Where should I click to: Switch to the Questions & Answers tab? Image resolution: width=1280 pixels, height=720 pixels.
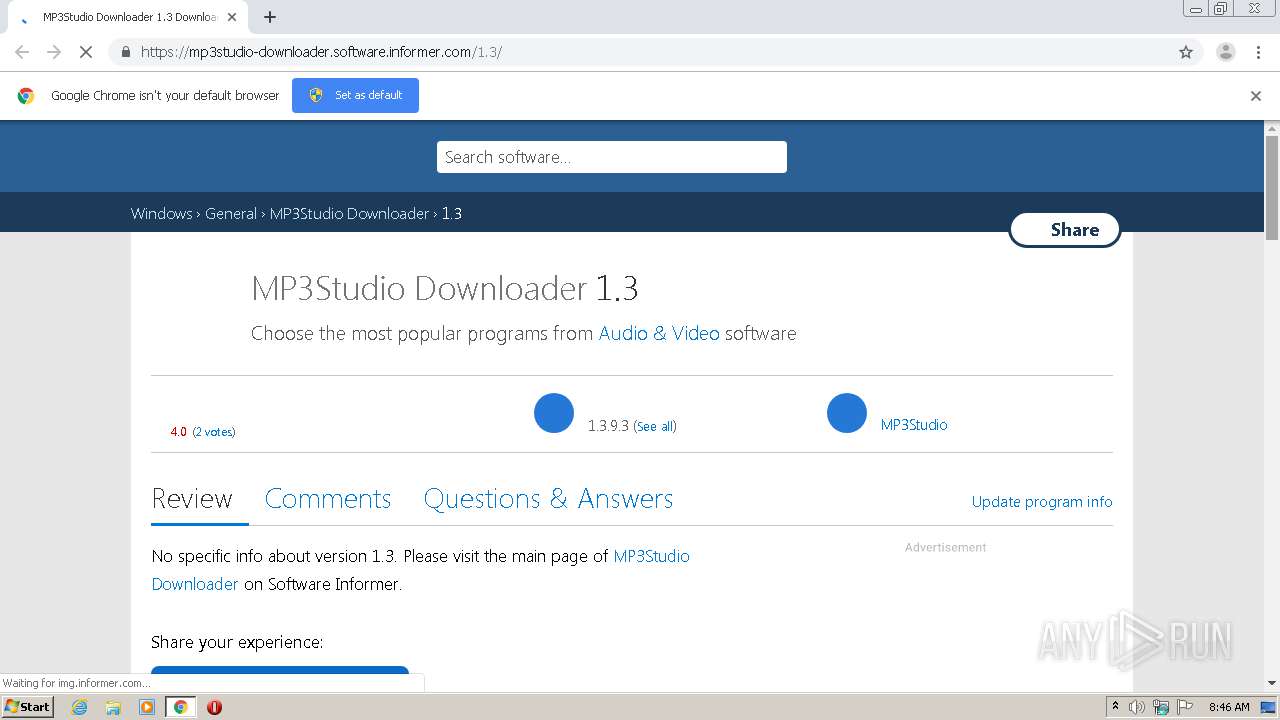(548, 499)
